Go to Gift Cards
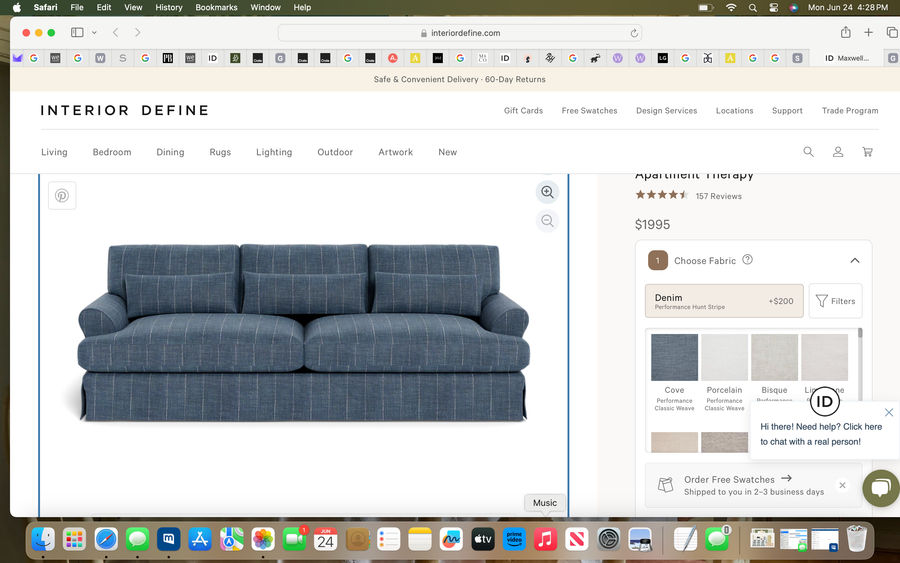900x563 pixels. [523, 111]
